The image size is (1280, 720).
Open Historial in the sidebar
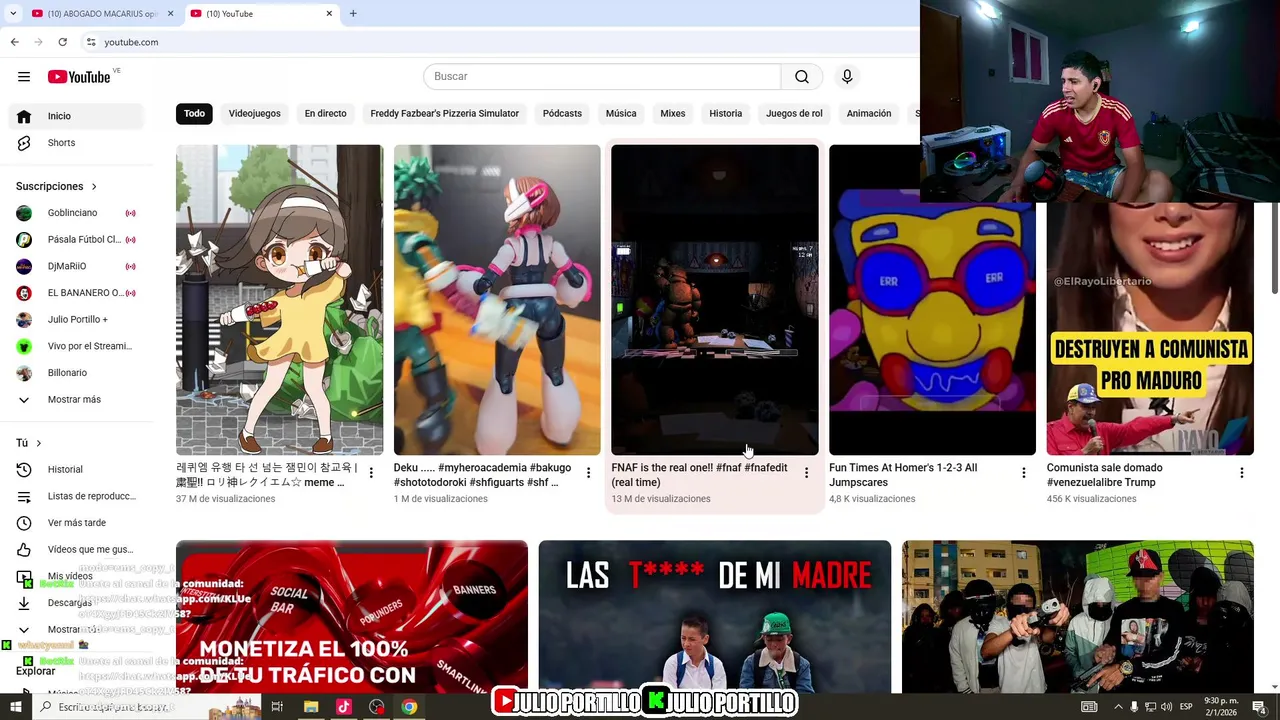tap(76, 469)
